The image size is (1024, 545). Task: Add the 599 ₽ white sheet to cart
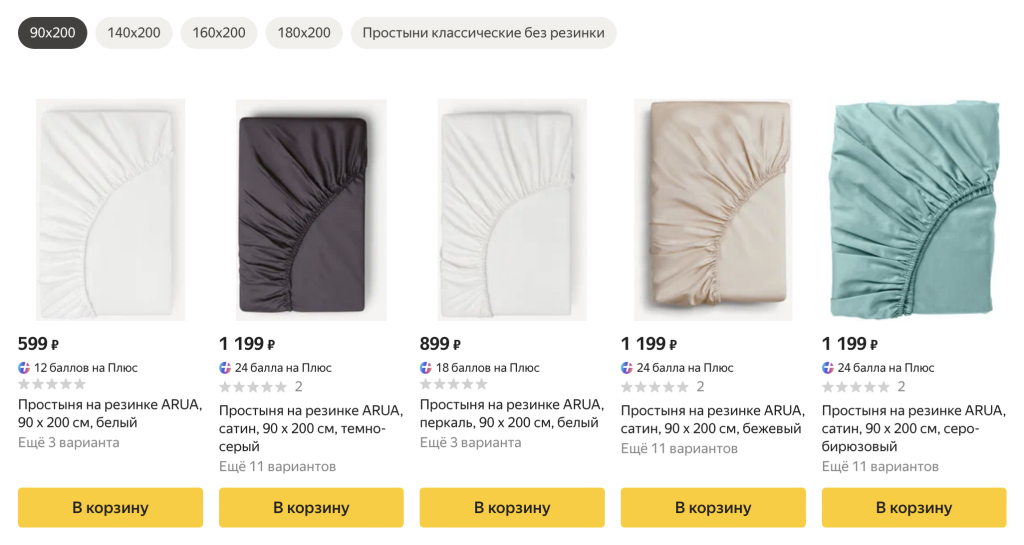click(110, 508)
